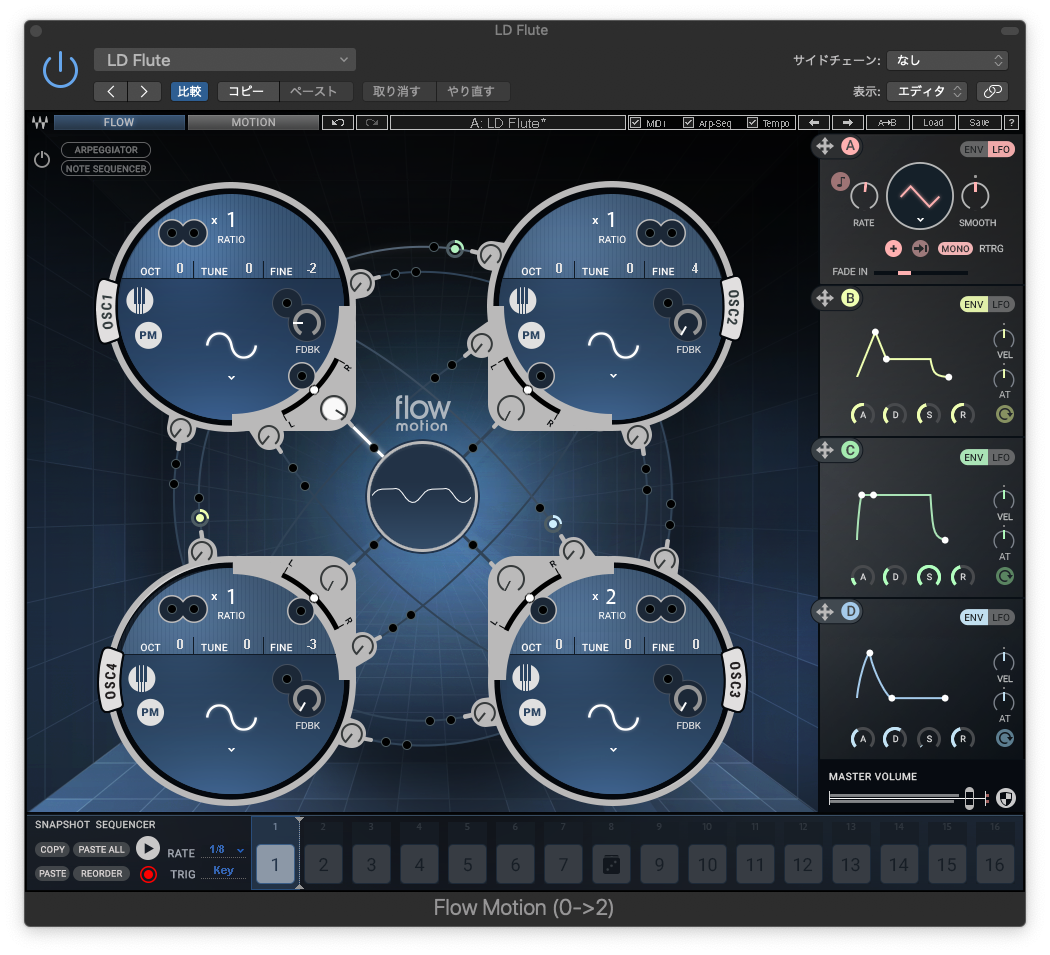
Task: Switch to the FLOW tab
Action: [119, 123]
